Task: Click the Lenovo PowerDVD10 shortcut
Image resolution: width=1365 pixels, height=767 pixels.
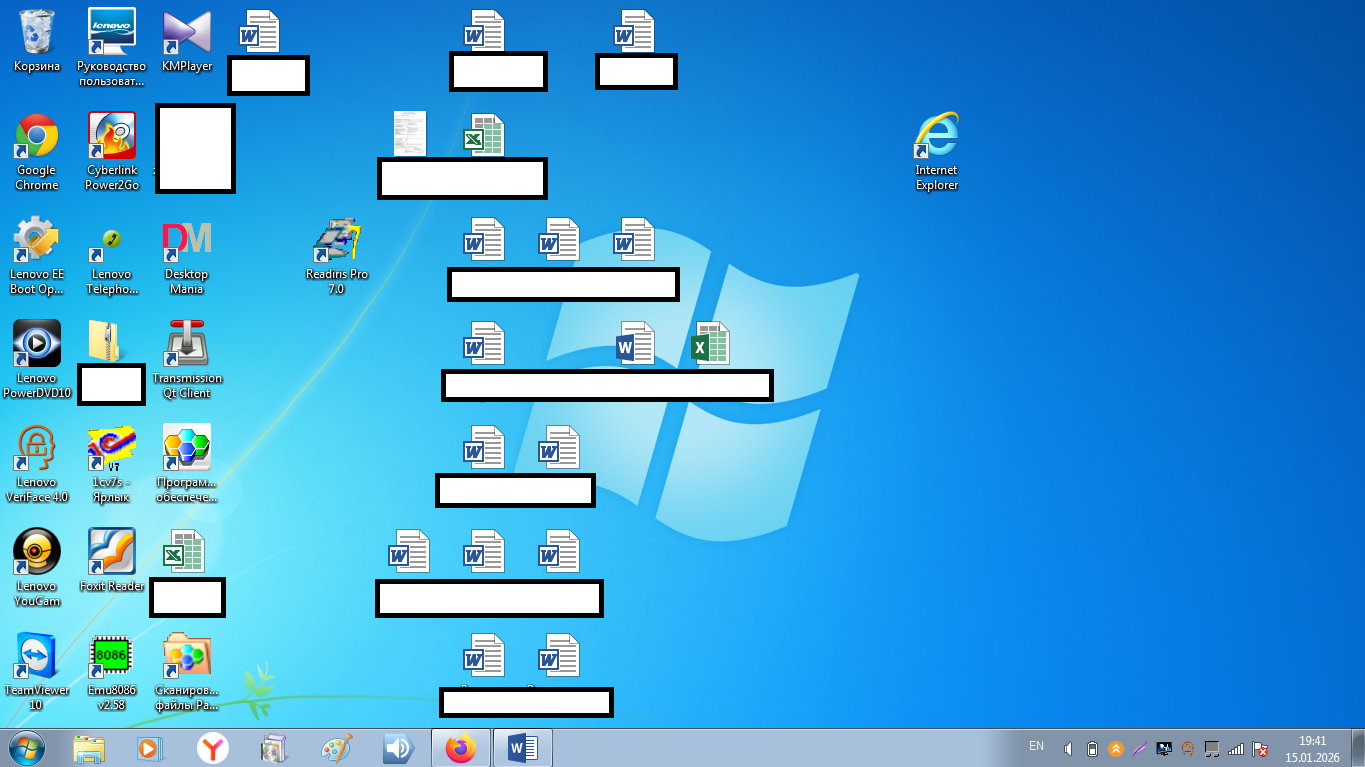Action: 37,360
